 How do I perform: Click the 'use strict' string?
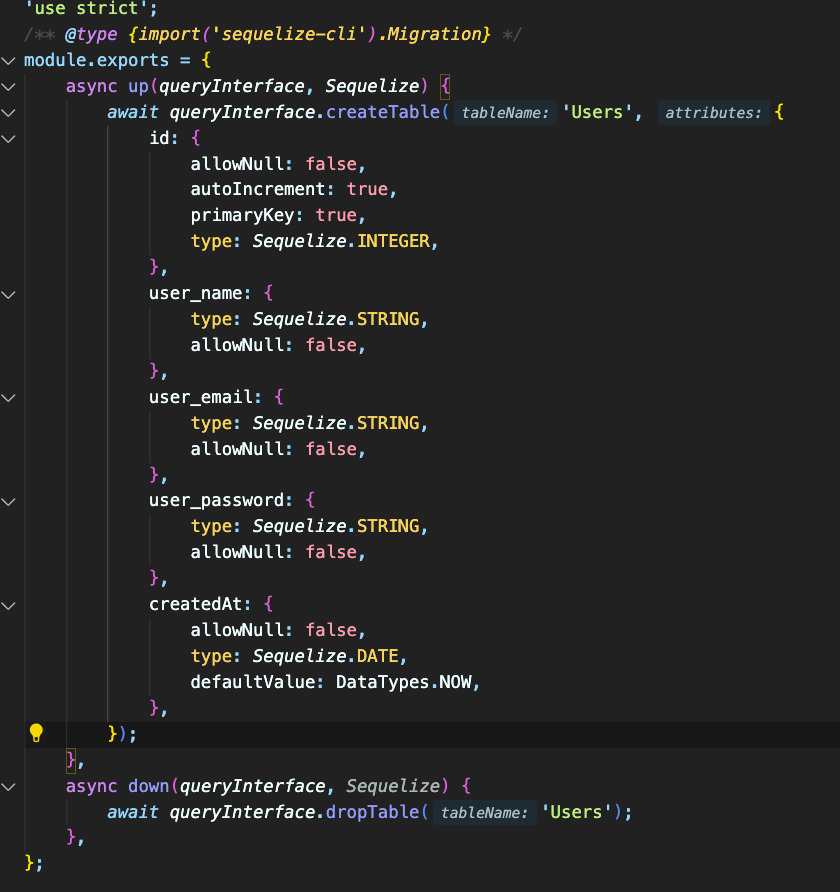(86, 9)
